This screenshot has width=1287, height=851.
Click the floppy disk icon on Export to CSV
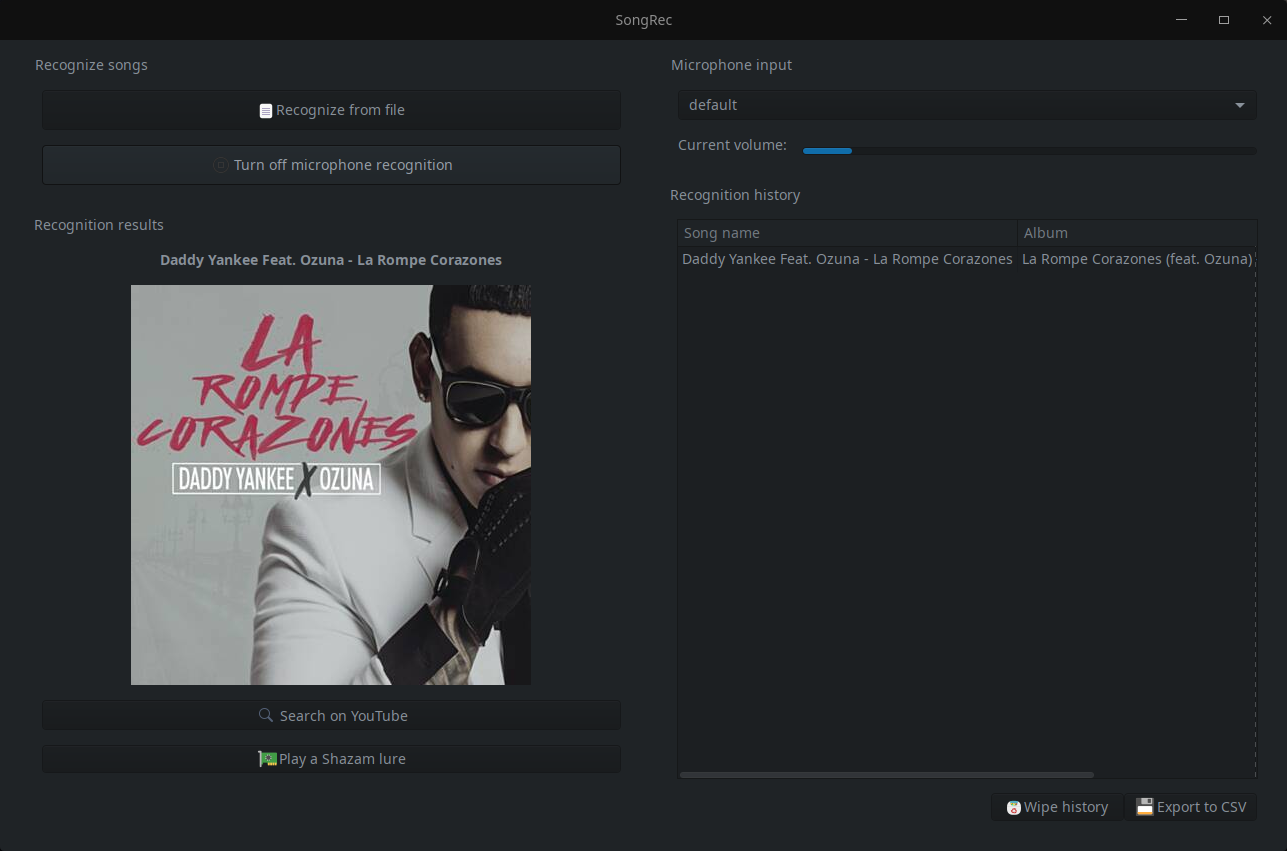point(1145,806)
